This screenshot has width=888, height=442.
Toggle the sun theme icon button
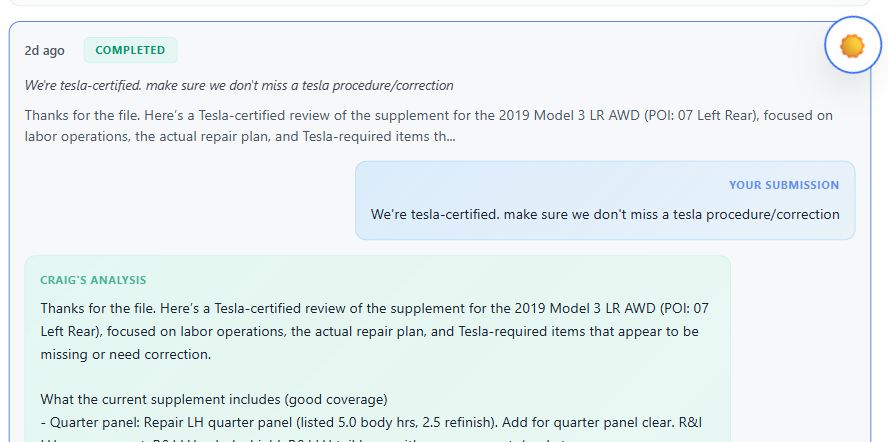click(x=852, y=46)
